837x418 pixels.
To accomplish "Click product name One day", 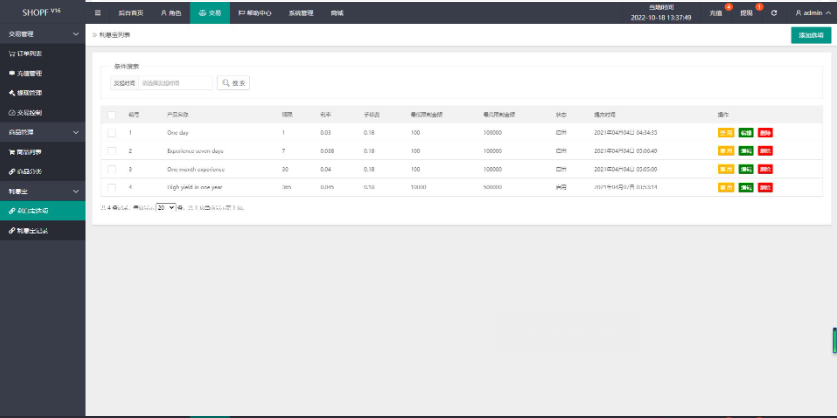I will tap(177, 132).
